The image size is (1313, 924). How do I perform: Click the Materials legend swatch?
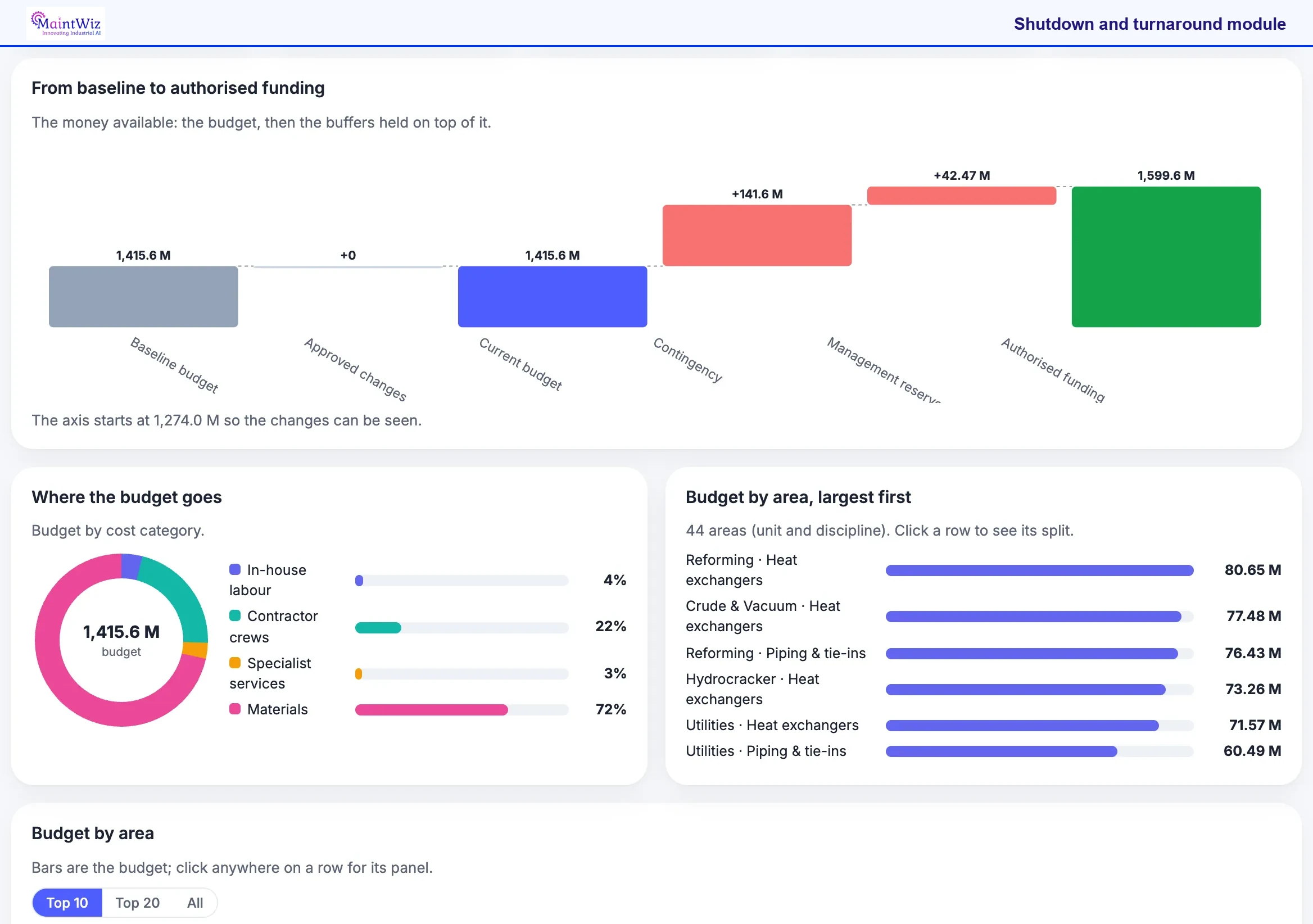[x=235, y=709]
